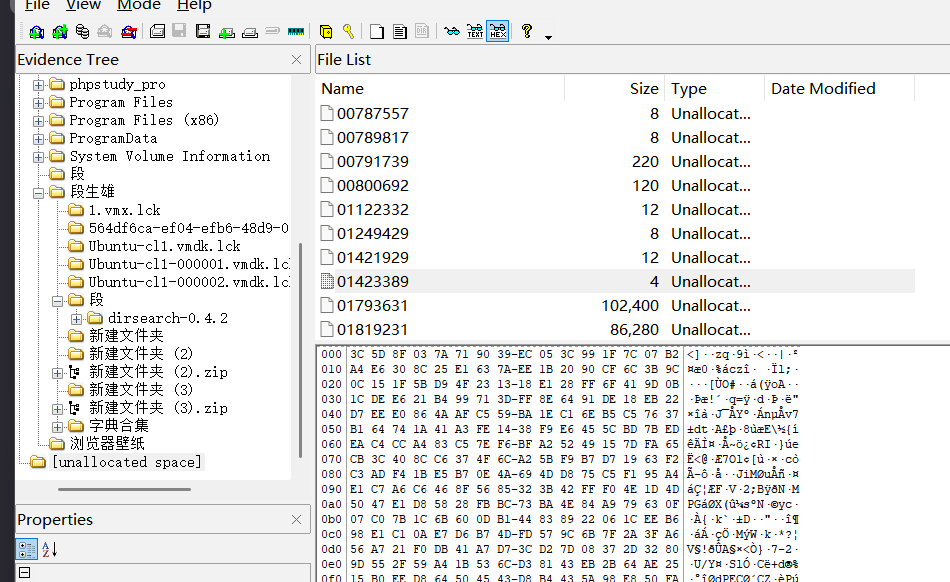Click the greyed Export Disk Image floppy icon
This screenshot has height=582, width=950.
(x=179, y=31)
